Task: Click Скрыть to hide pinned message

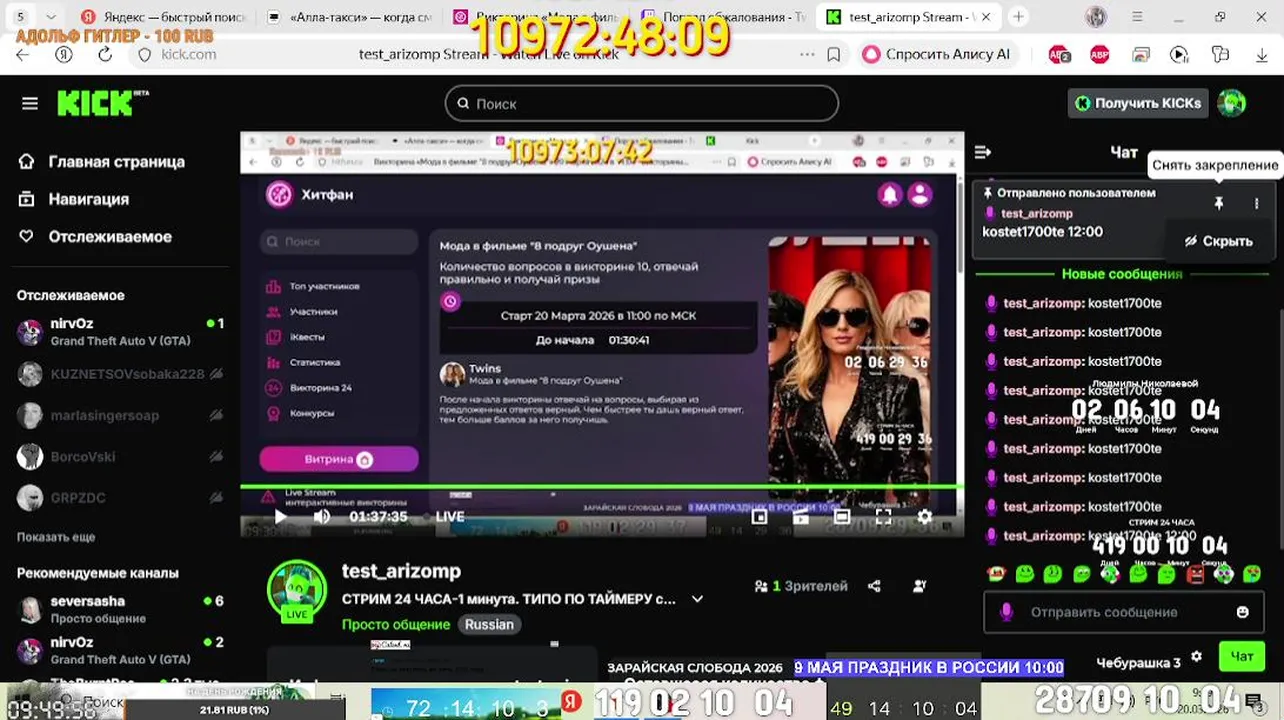Action: 1218,241
